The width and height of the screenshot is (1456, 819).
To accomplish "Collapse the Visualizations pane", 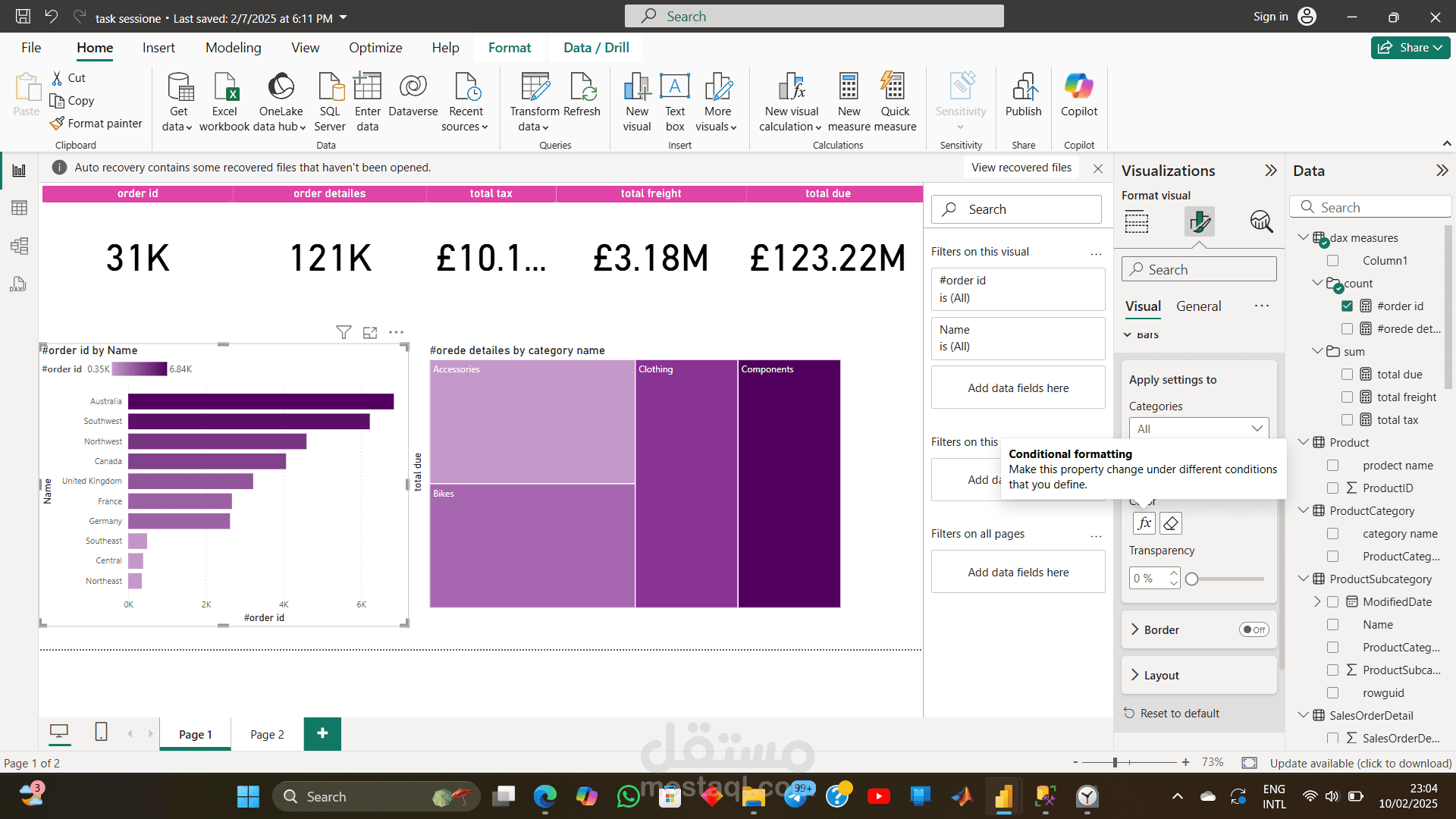I will [x=1270, y=171].
